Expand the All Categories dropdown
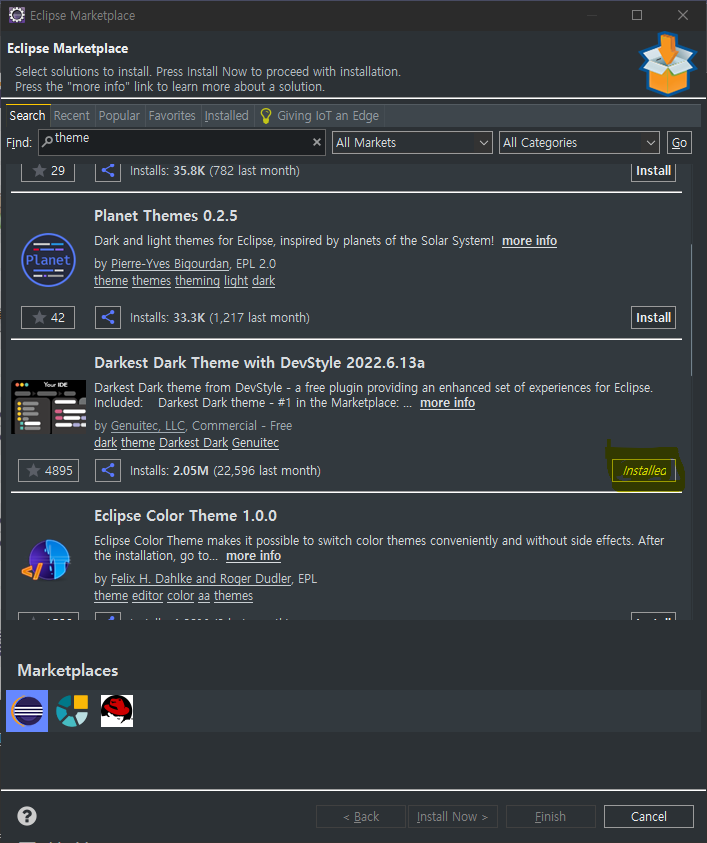The height and width of the screenshot is (843, 707). click(x=579, y=142)
